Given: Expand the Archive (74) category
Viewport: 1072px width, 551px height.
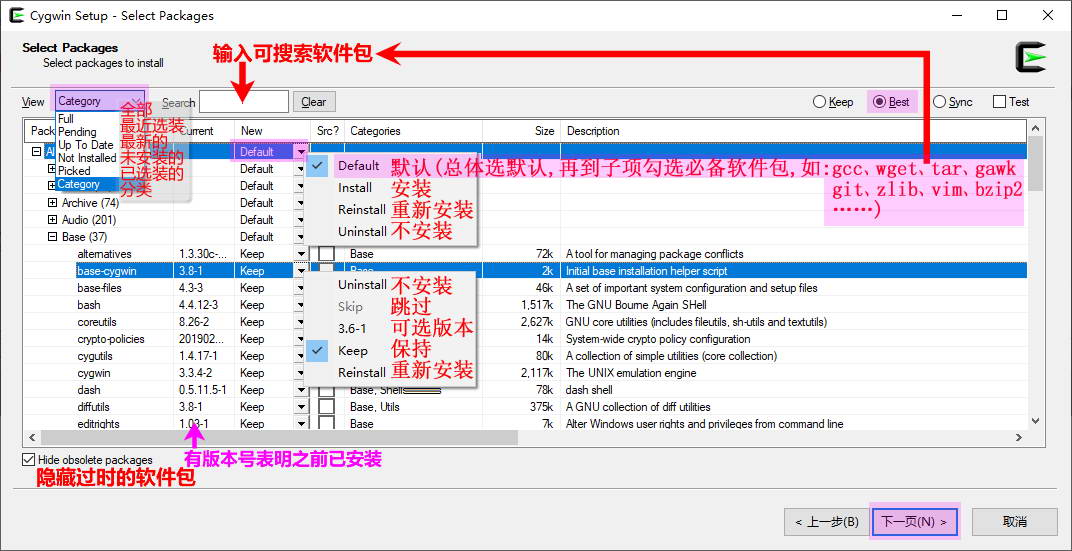Looking at the screenshot, I should click(53, 203).
